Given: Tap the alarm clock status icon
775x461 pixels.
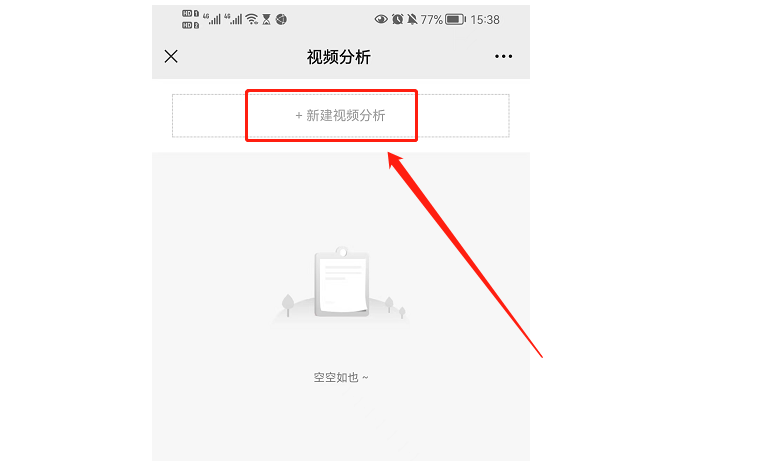Looking at the screenshot, I should [397, 19].
